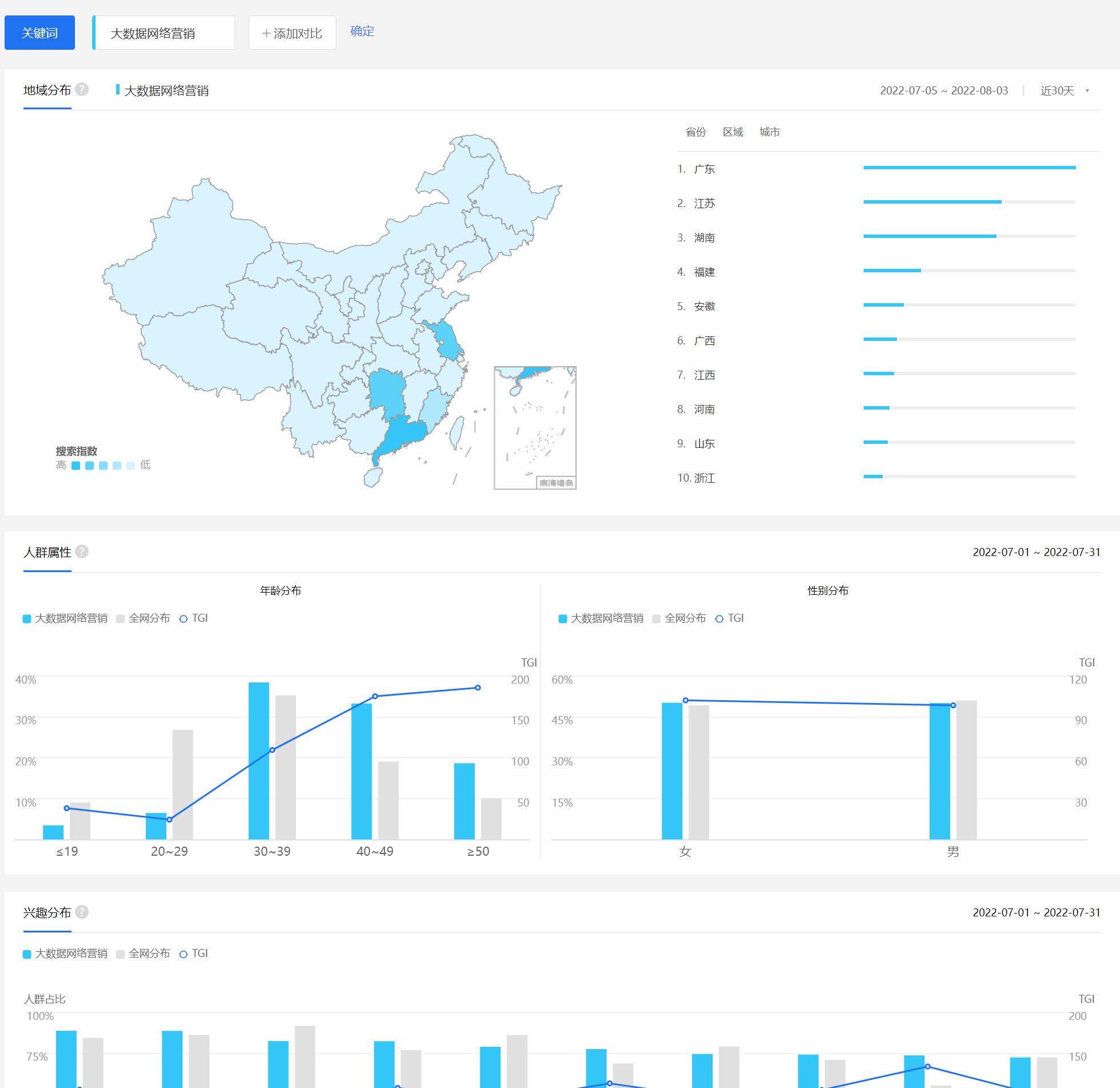Image resolution: width=1120 pixels, height=1088 pixels.
Task: Click the TGI point at 40~49
Action: click(x=375, y=696)
